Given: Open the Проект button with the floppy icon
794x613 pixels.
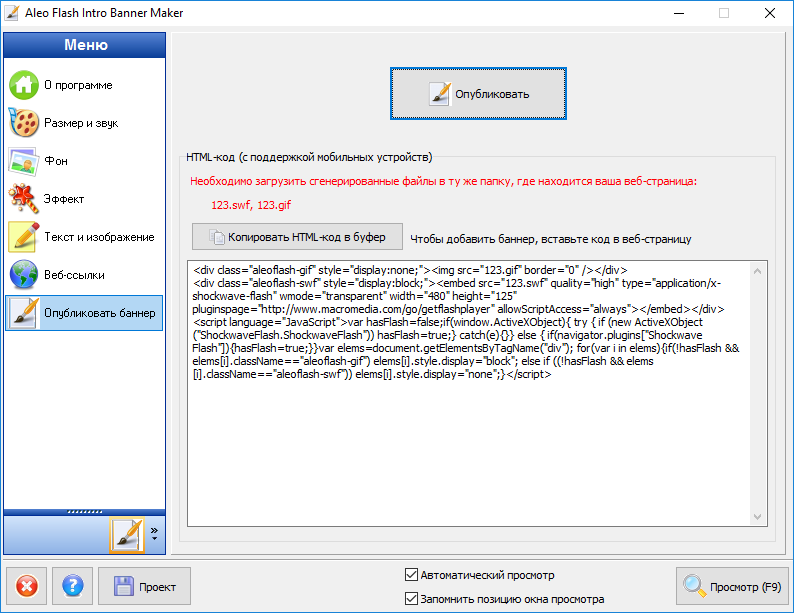Looking at the screenshot, I should [144, 586].
